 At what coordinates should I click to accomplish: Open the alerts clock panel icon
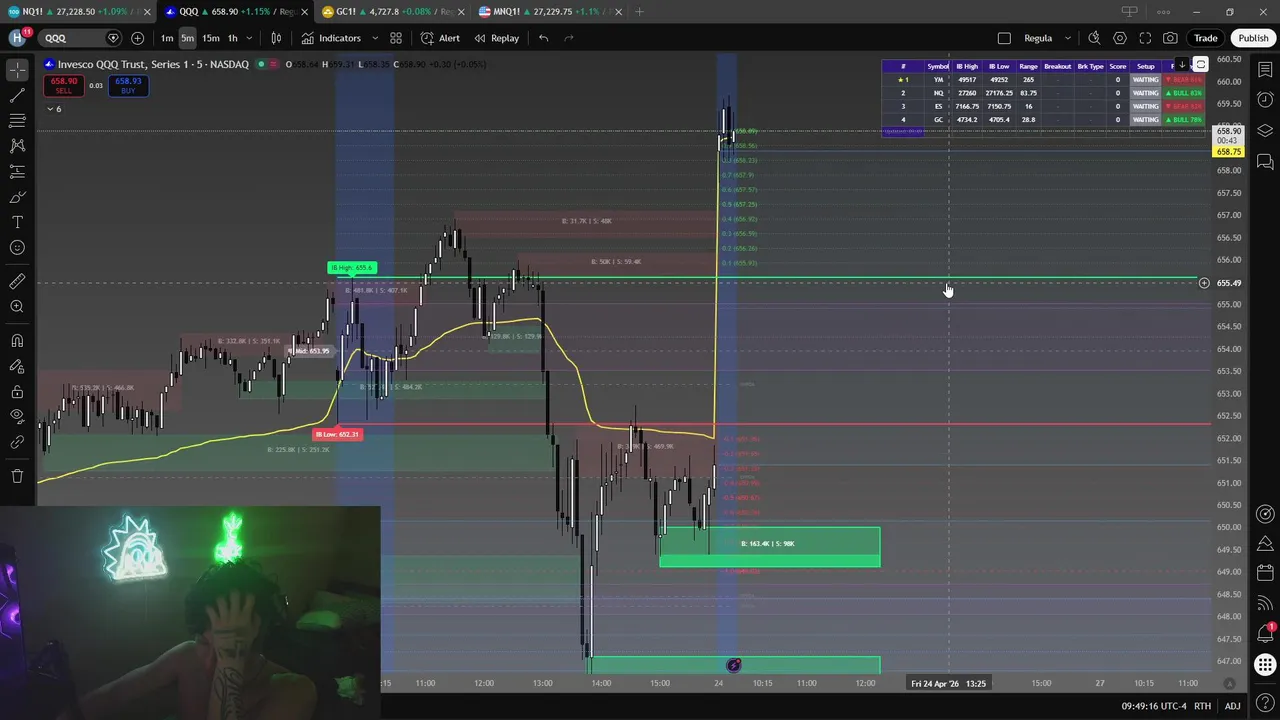[1265, 100]
